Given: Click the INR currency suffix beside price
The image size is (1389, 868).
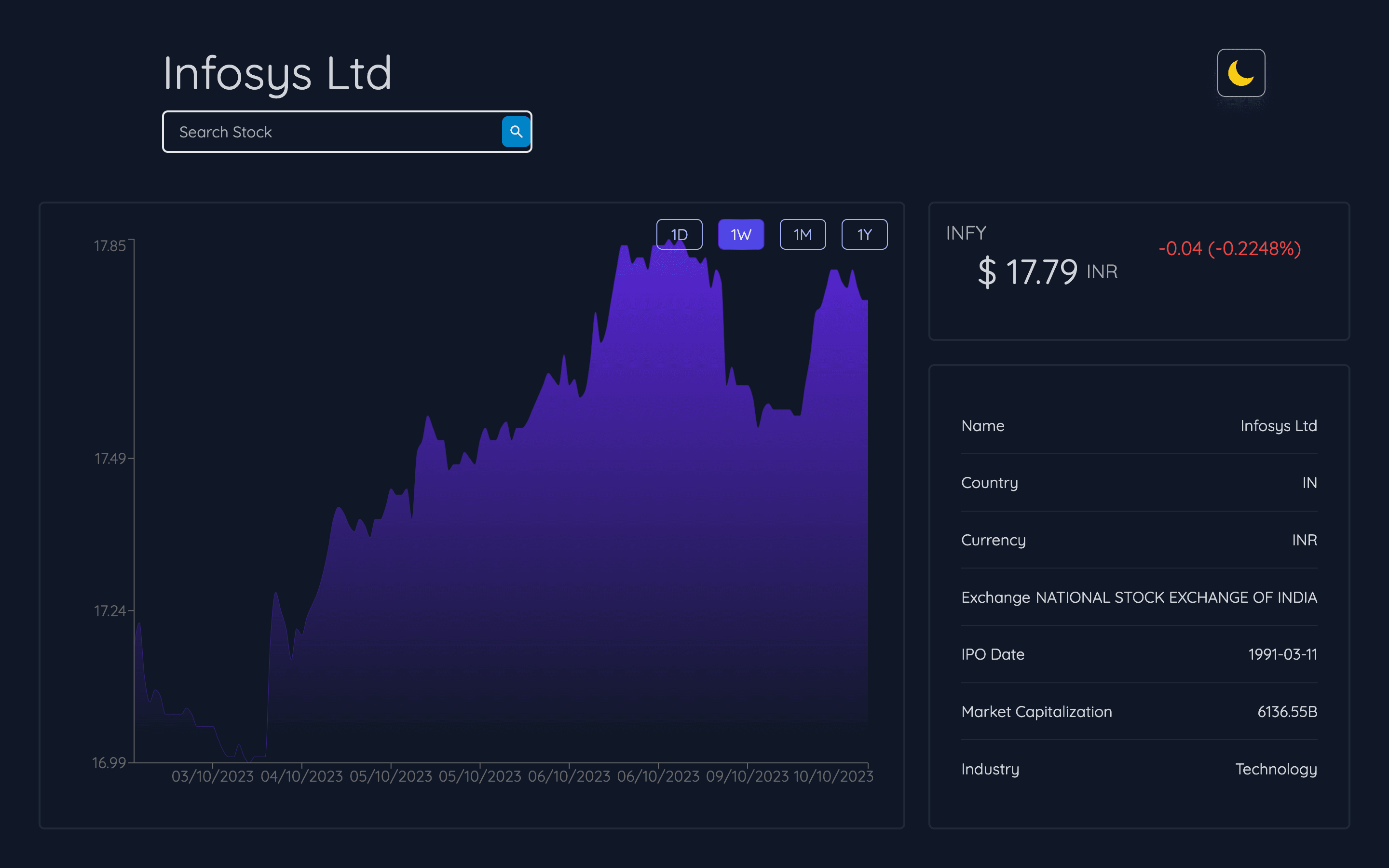Looking at the screenshot, I should click(x=1102, y=271).
